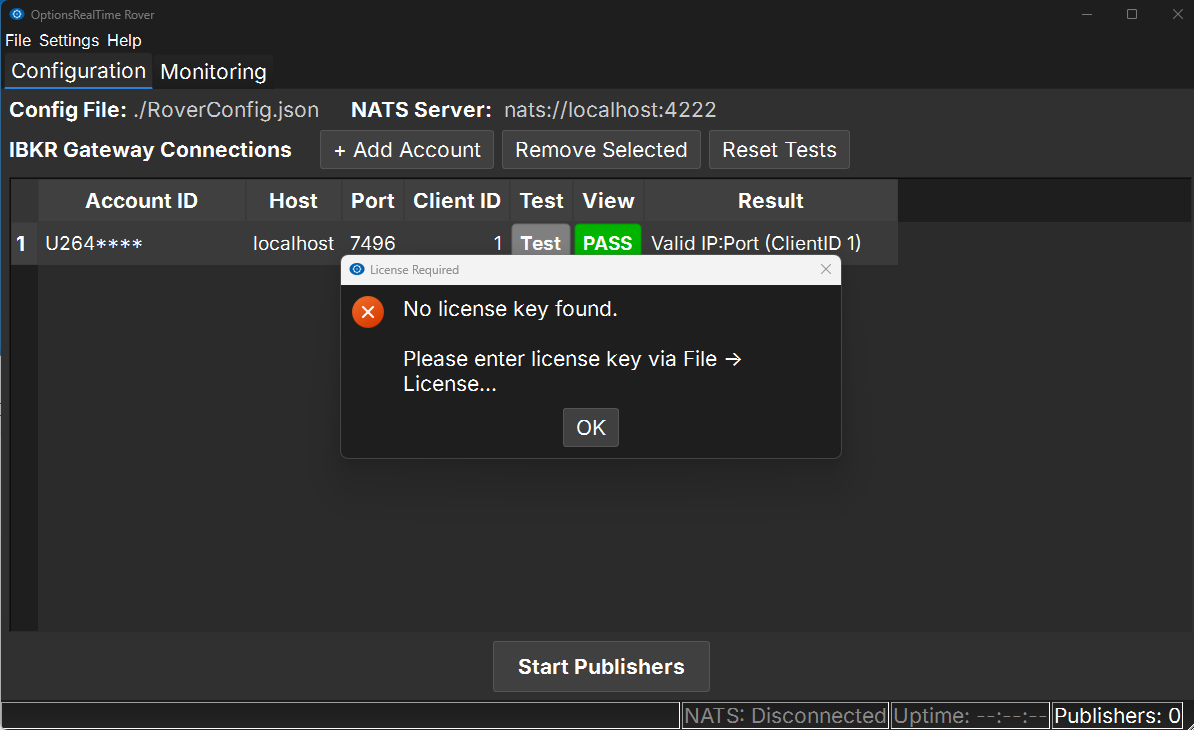This screenshot has height=730, width=1194.
Task: Select the Configuration tab
Action: [x=78, y=71]
